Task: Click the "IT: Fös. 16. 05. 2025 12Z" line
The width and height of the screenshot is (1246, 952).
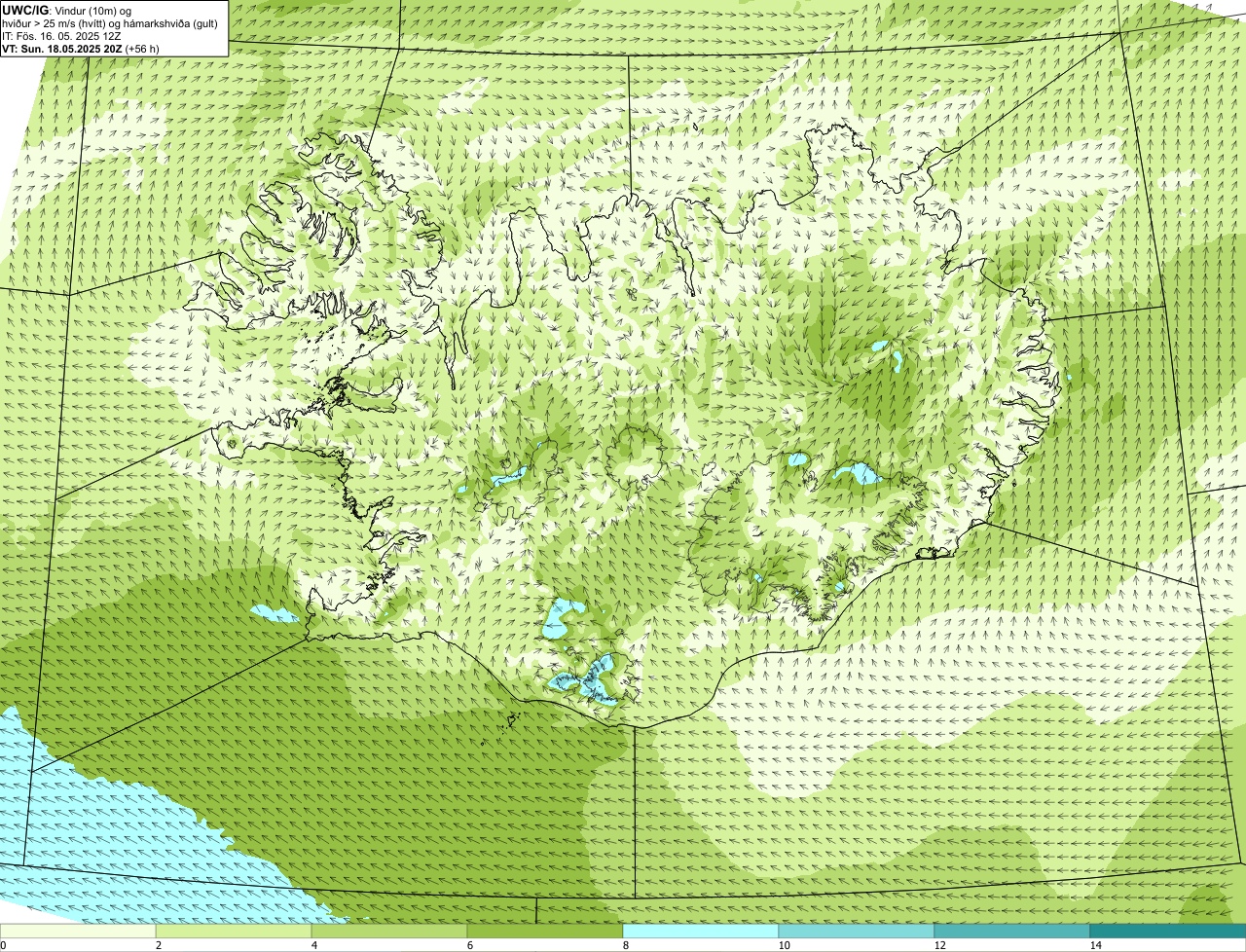Action: (62, 35)
